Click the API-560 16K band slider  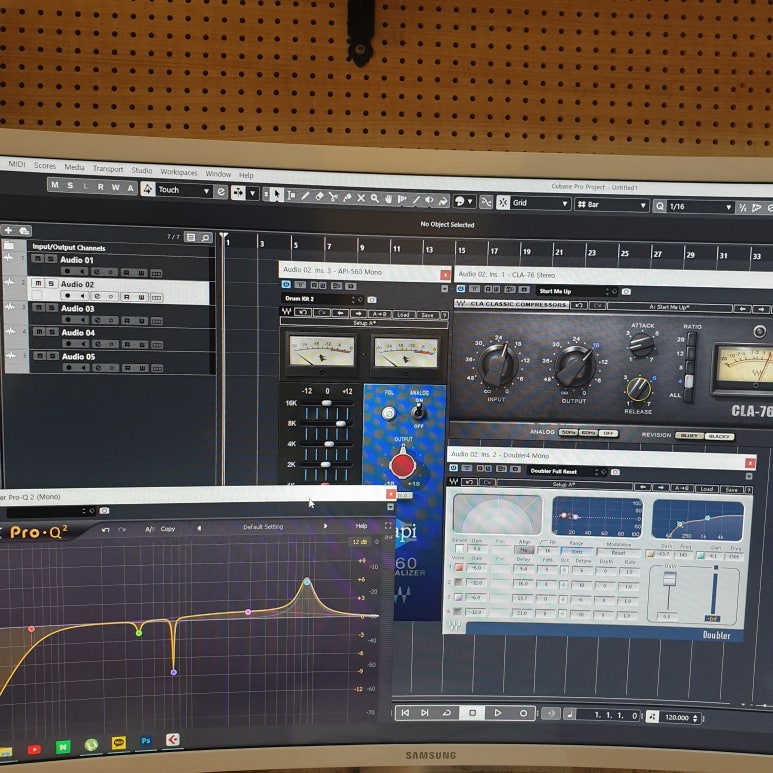pyautogui.click(x=327, y=403)
